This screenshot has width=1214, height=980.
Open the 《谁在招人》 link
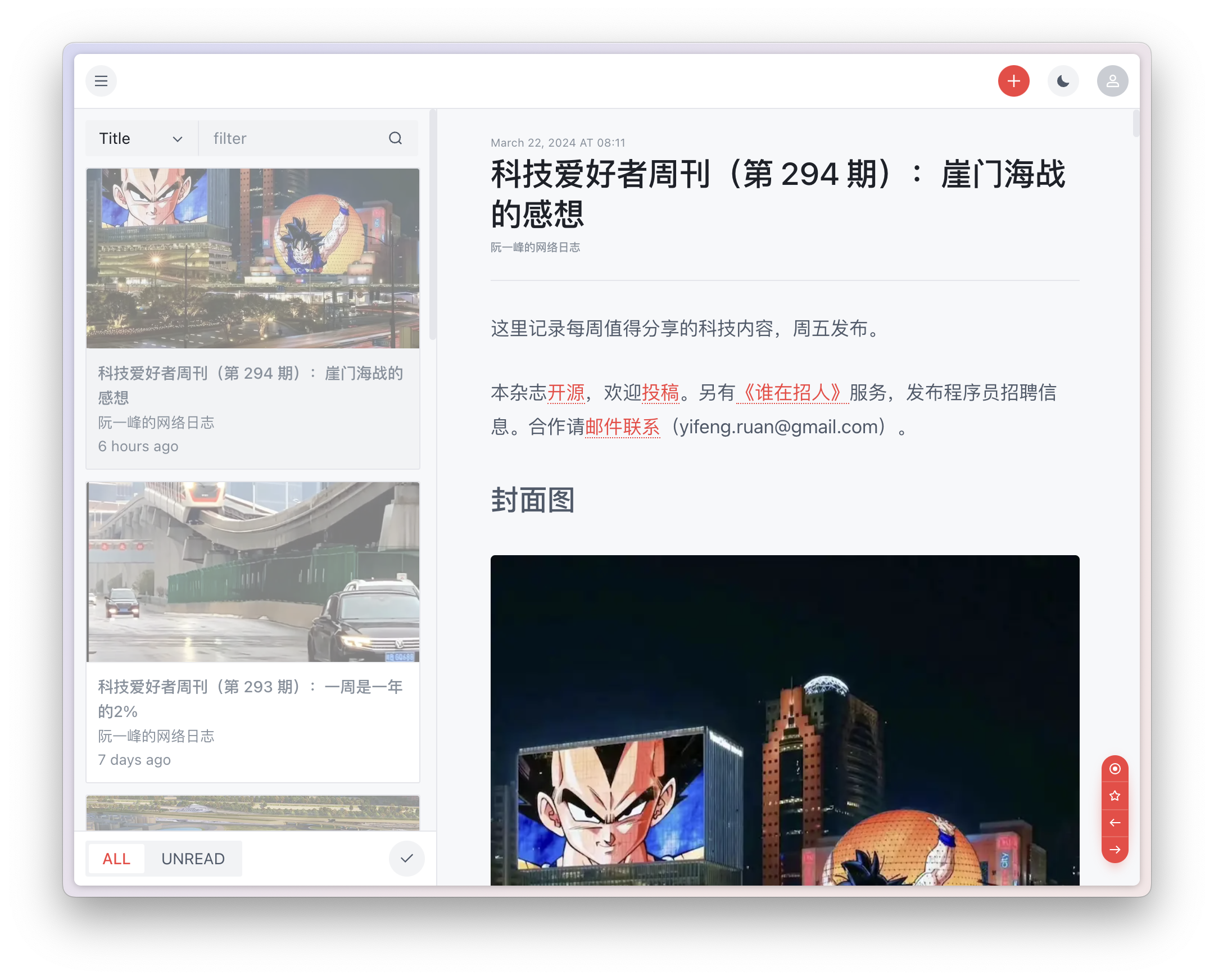tap(792, 392)
